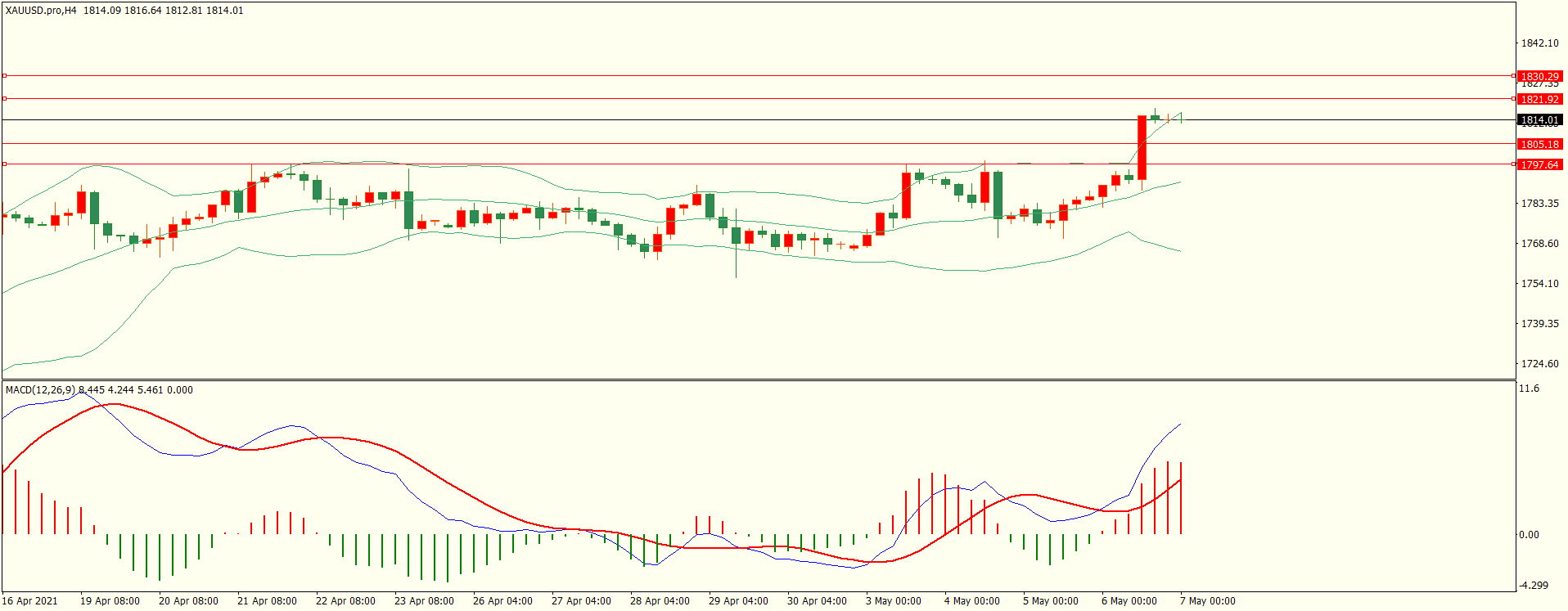Click the 1768.60 price scale label
The image size is (1568, 611).
pyautogui.click(x=1539, y=244)
